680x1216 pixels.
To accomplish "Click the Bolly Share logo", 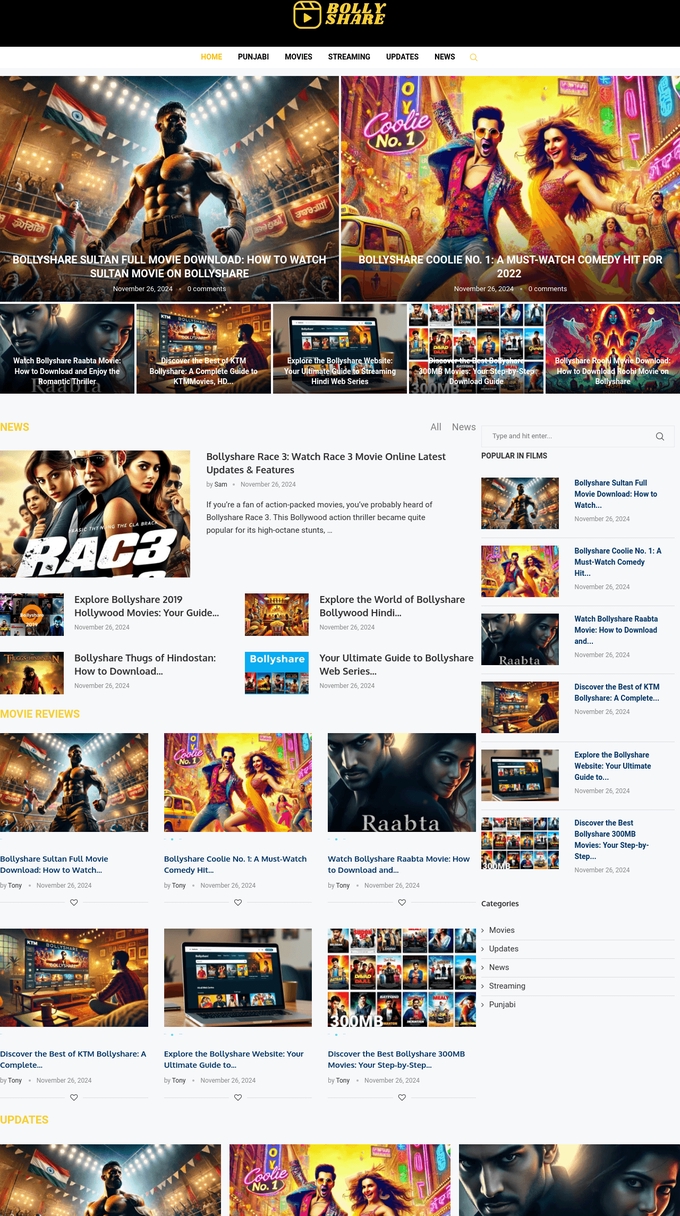I will pos(340,14).
